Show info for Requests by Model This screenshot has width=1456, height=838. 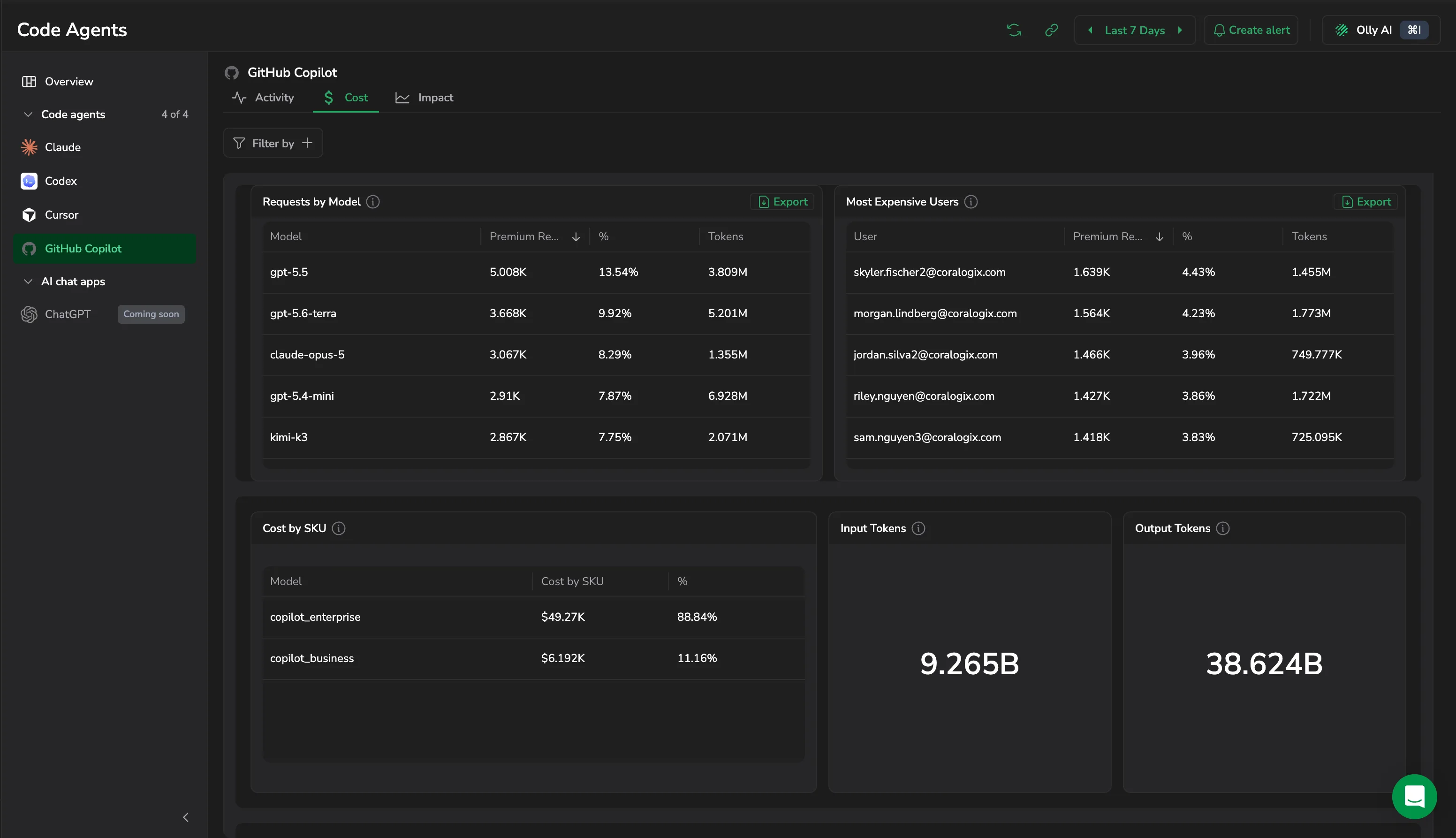(373, 201)
